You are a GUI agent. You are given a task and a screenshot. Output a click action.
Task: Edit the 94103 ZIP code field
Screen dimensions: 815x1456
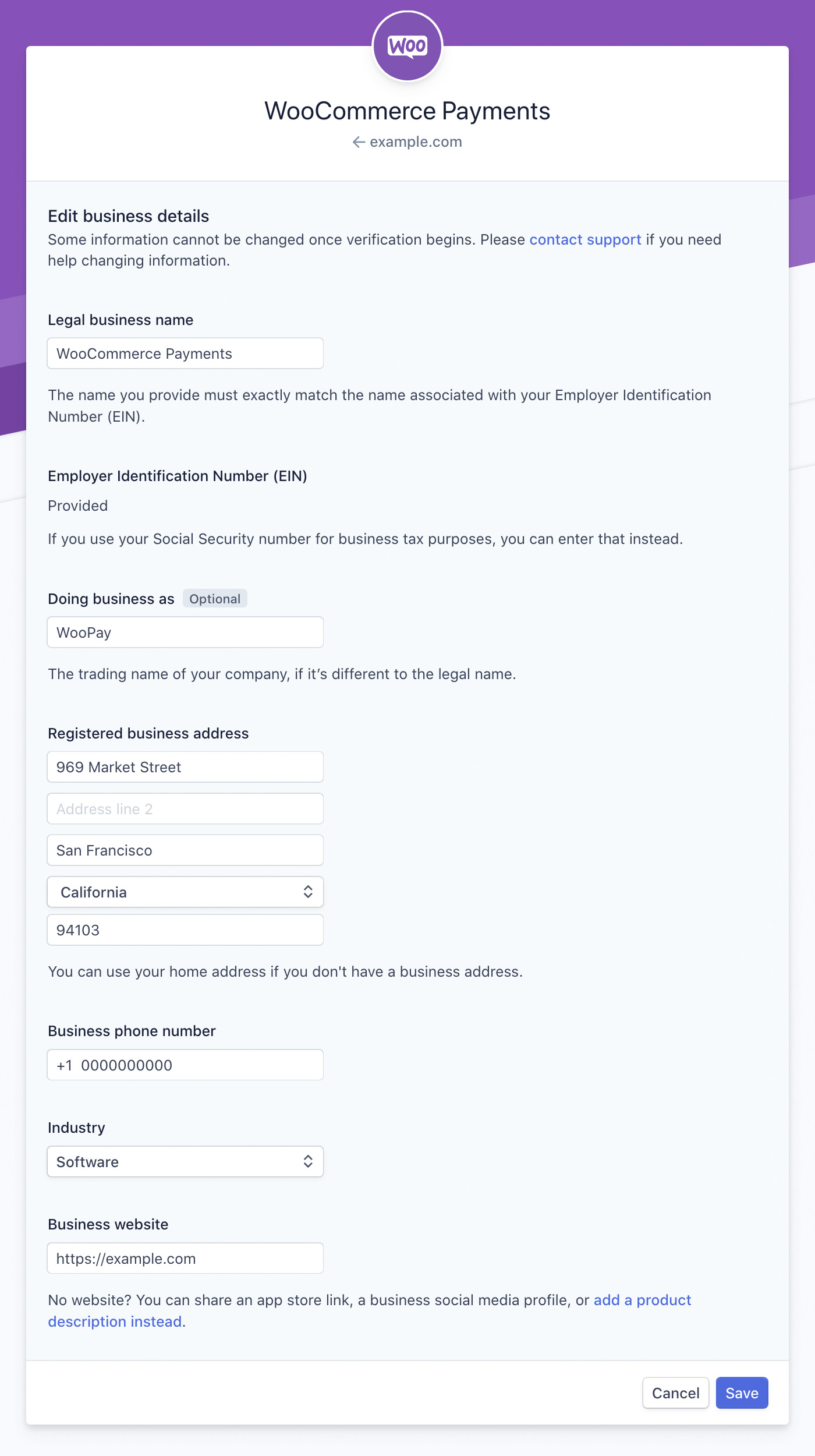coord(185,930)
